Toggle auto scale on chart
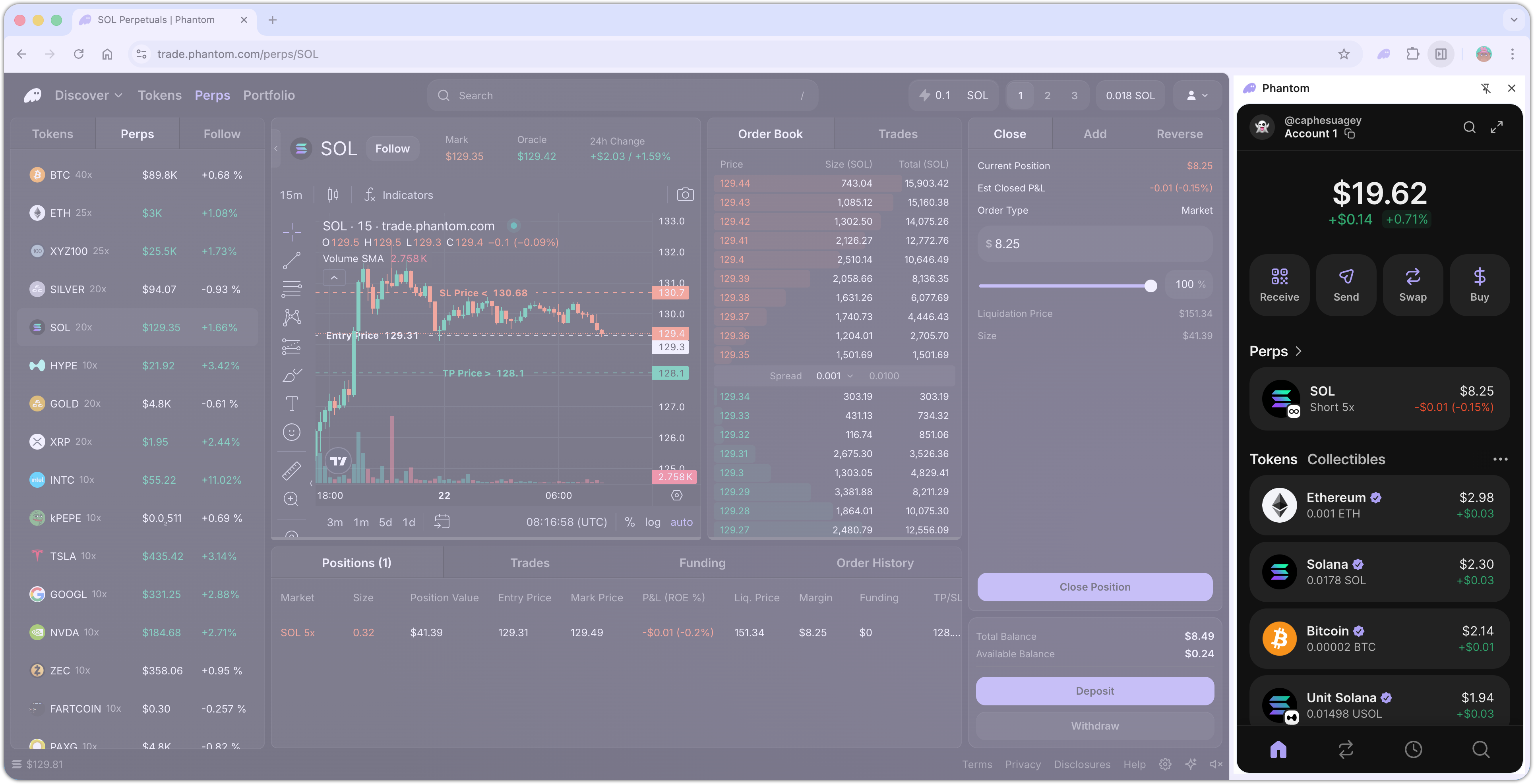The height and width of the screenshot is (784, 1534). (x=681, y=522)
